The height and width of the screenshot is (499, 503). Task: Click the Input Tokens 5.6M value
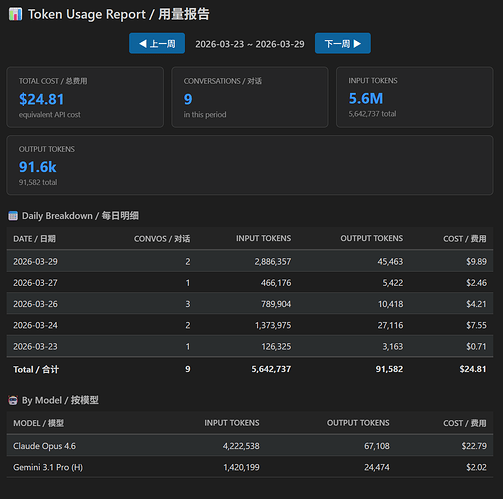point(366,99)
